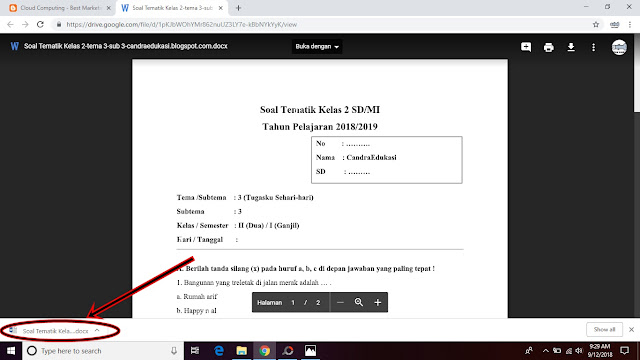The height and width of the screenshot is (360, 640).
Task: Click the Nama : CandraEdukasi line
Action: (356, 158)
